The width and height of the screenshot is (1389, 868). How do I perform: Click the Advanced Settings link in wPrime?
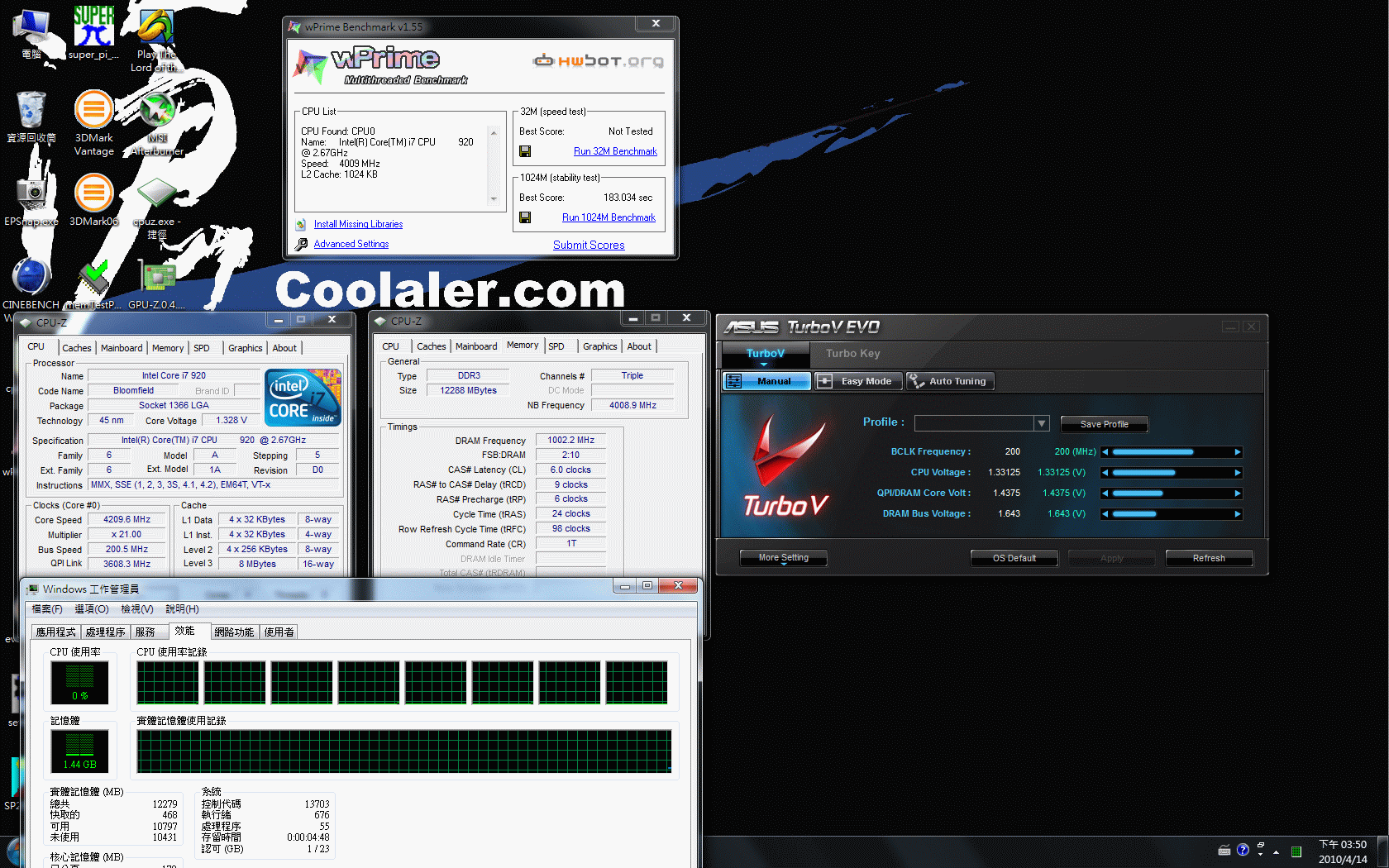[351, 244]
